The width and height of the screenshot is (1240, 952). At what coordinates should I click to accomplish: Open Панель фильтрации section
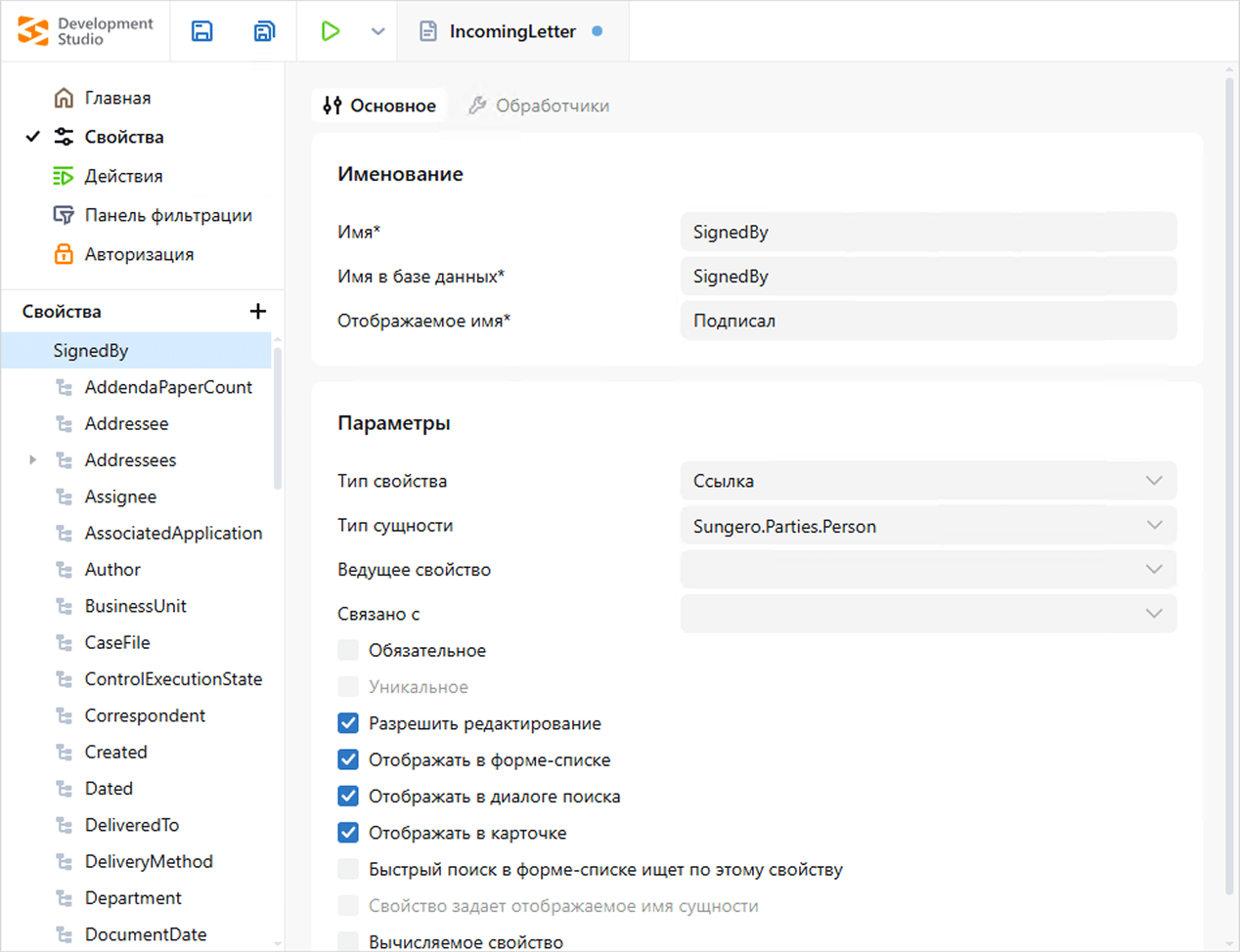(x=167, y=215)
